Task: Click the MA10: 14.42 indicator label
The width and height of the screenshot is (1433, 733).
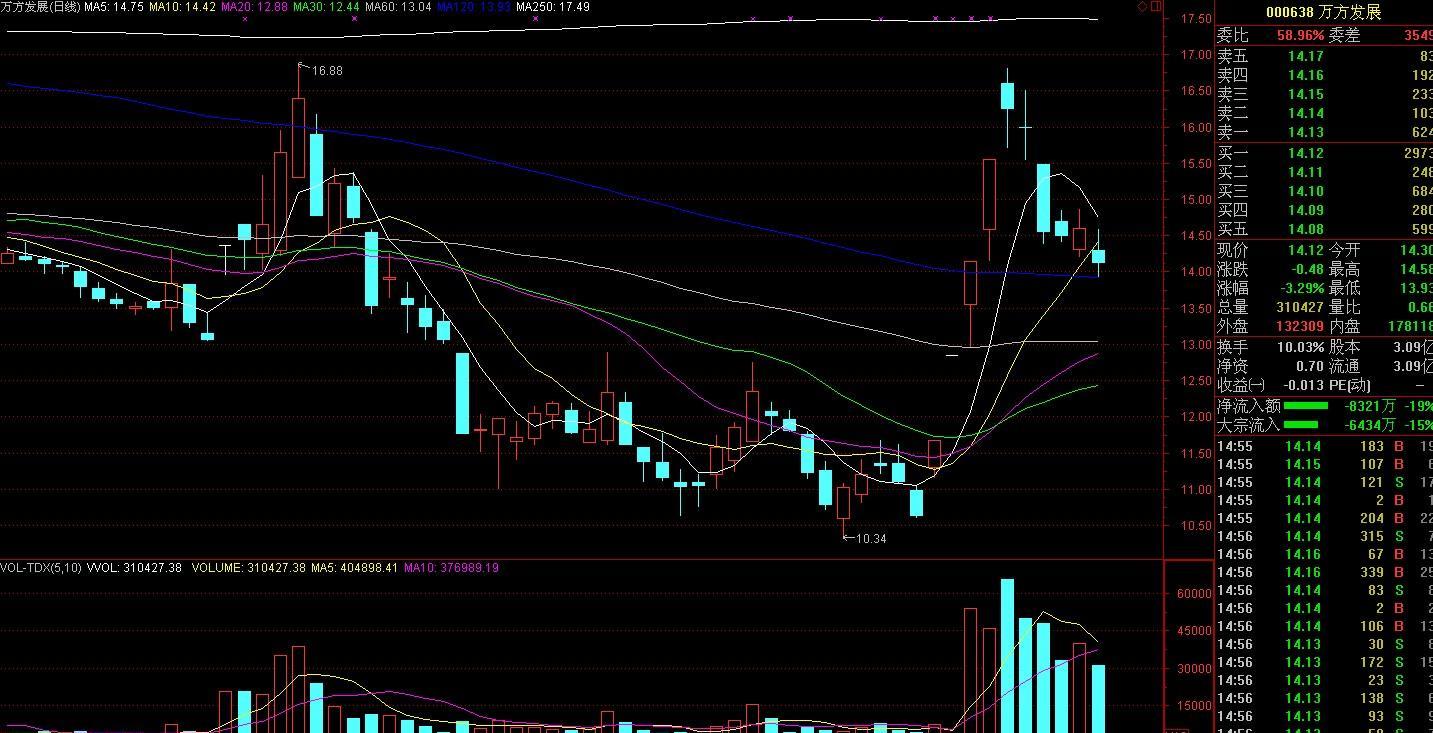Action: pos(182,7)
